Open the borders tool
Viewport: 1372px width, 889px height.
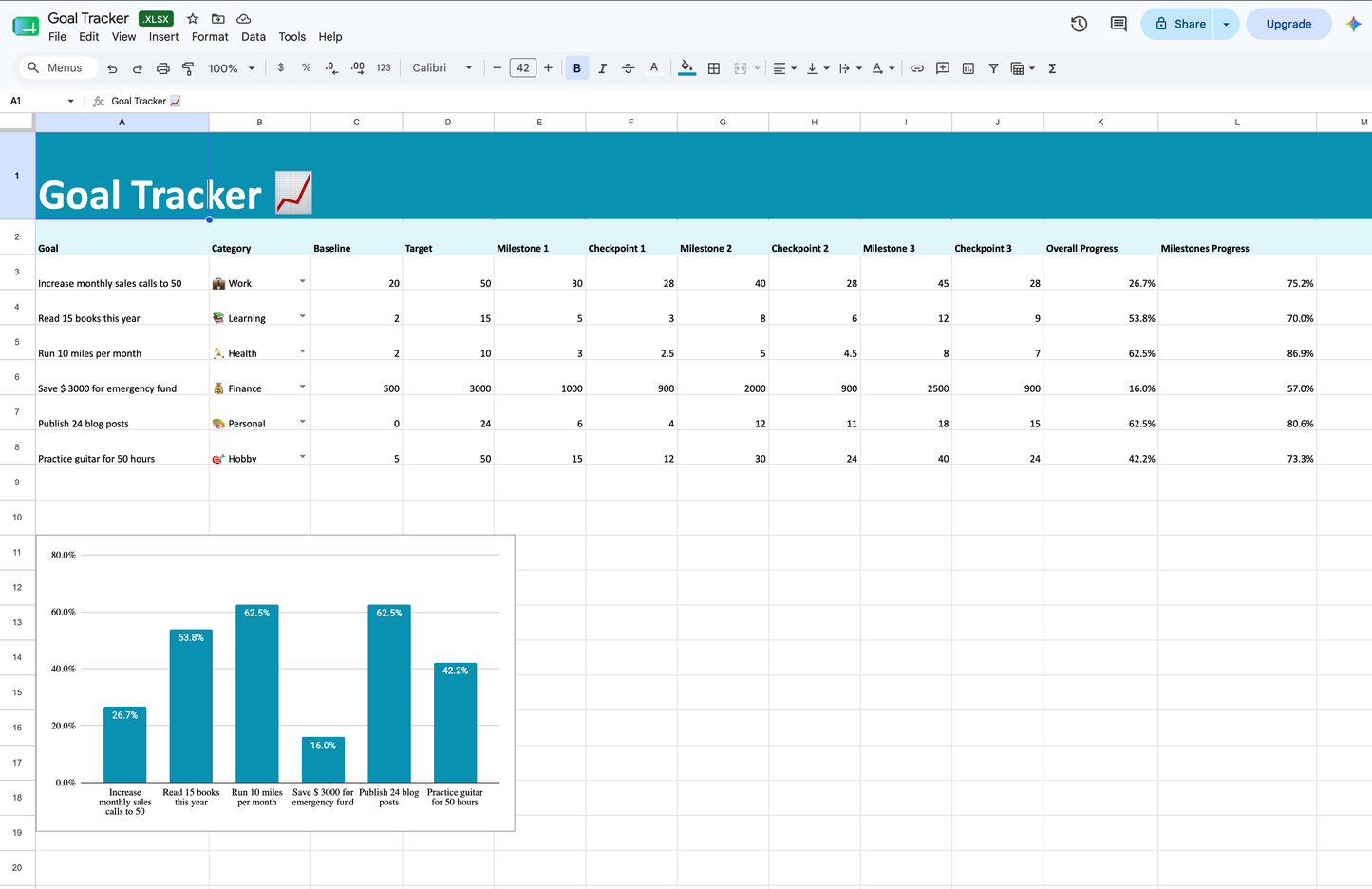(714, 68)
